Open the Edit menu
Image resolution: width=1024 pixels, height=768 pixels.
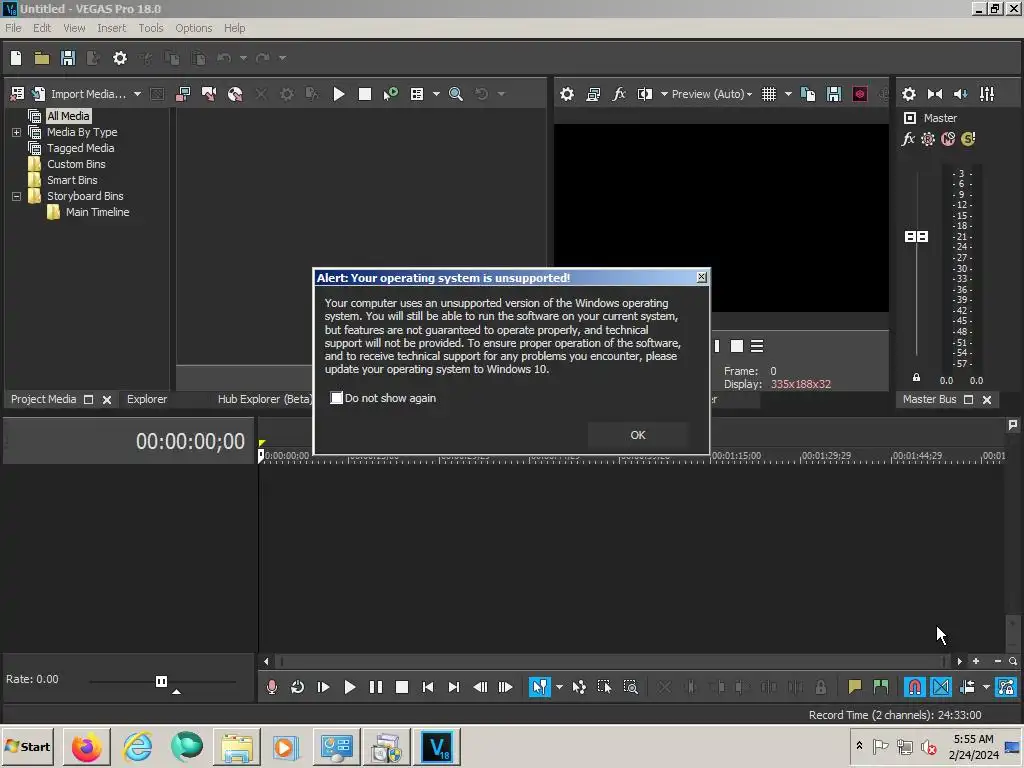coord(42,28)
